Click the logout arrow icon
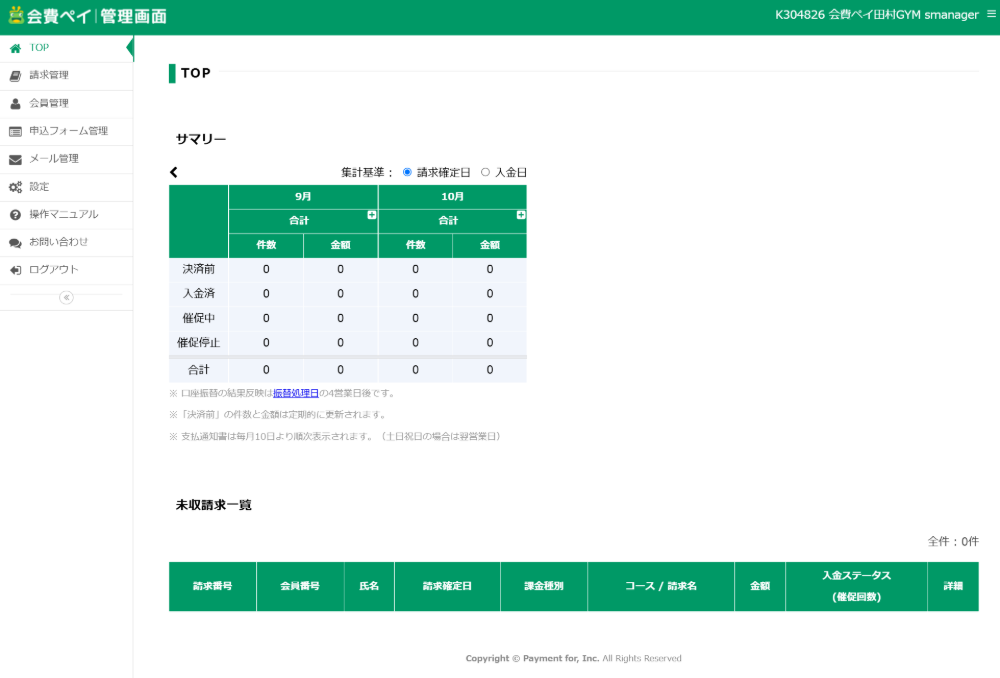This screenshot has width=1000, height=678. tap(15, 270)
